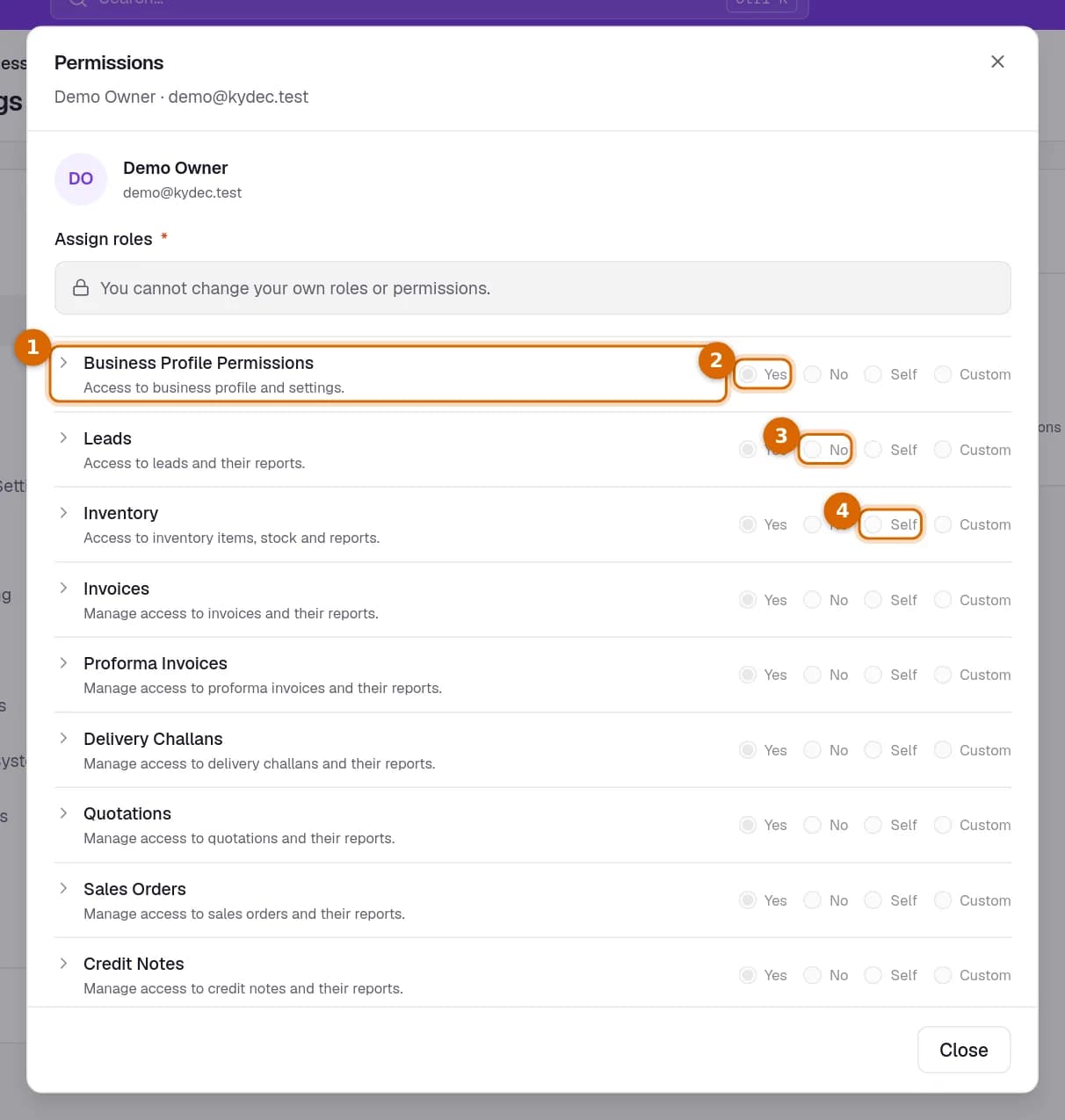
Task: Expand the Business Profile Permissions section
Action: [x=63, y=363]
